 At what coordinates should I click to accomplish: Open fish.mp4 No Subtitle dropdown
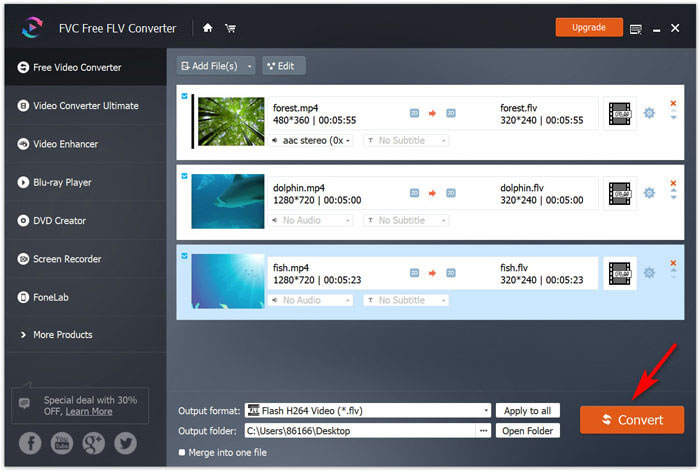click(406, 300)
